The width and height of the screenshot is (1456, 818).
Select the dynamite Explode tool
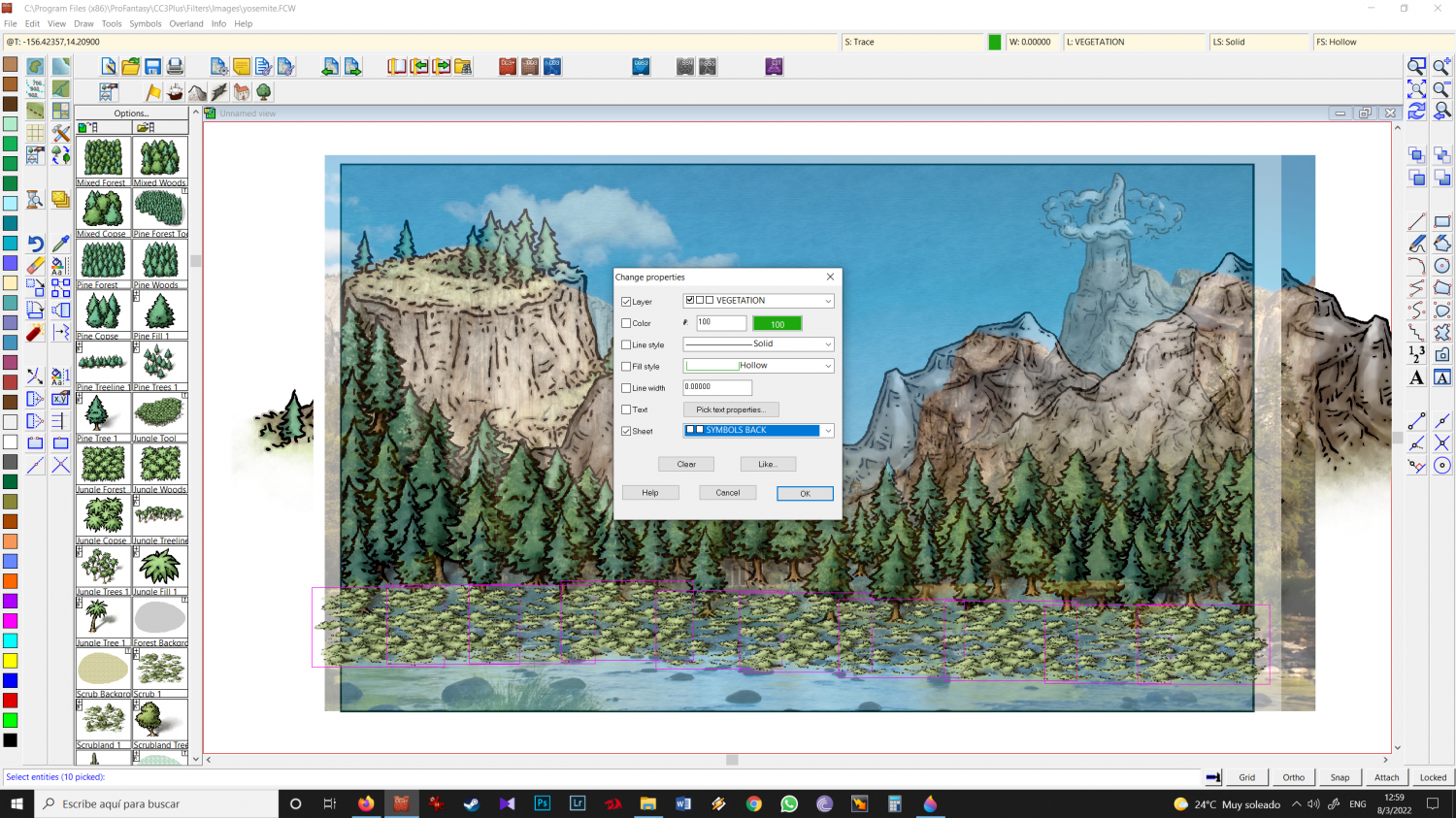coord(35,333)
